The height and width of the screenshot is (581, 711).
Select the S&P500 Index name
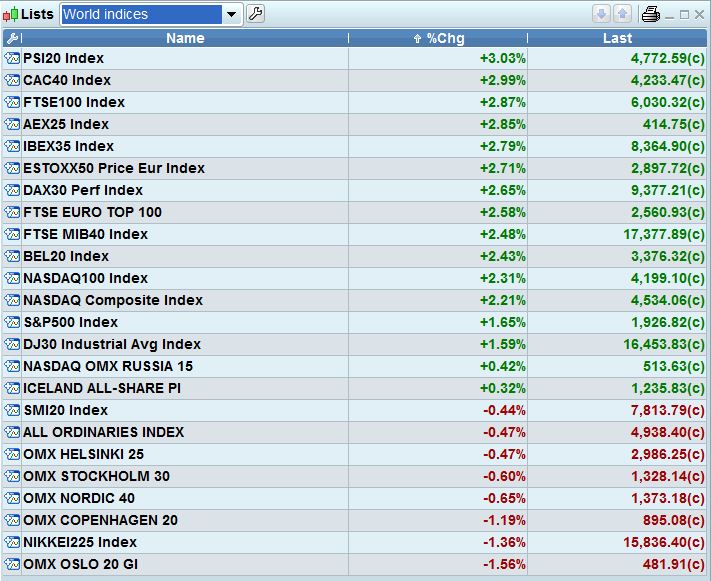(x=71, y=322)
